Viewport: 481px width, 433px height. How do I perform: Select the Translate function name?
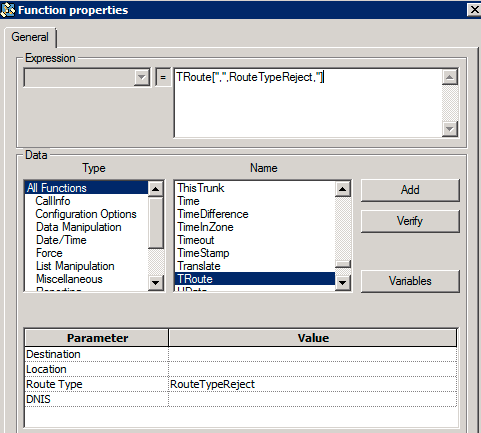tap(199, 266)
